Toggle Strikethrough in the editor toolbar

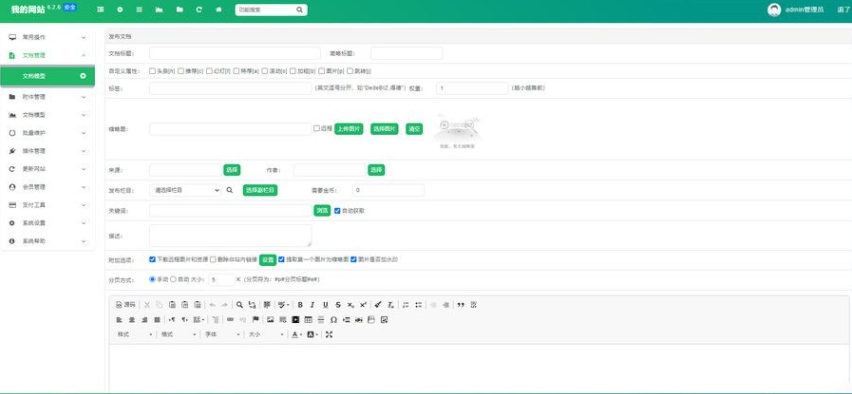click(338, 305)
